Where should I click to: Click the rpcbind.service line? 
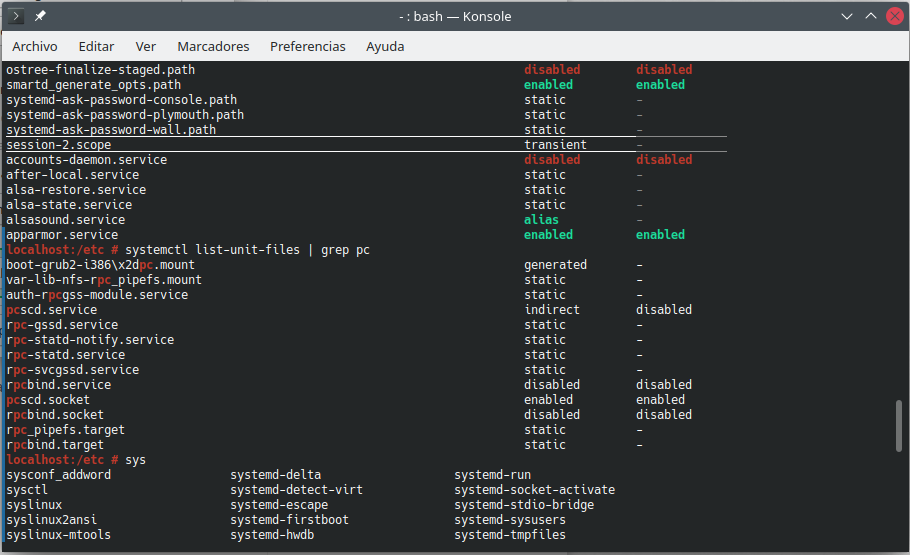(59, 385)
